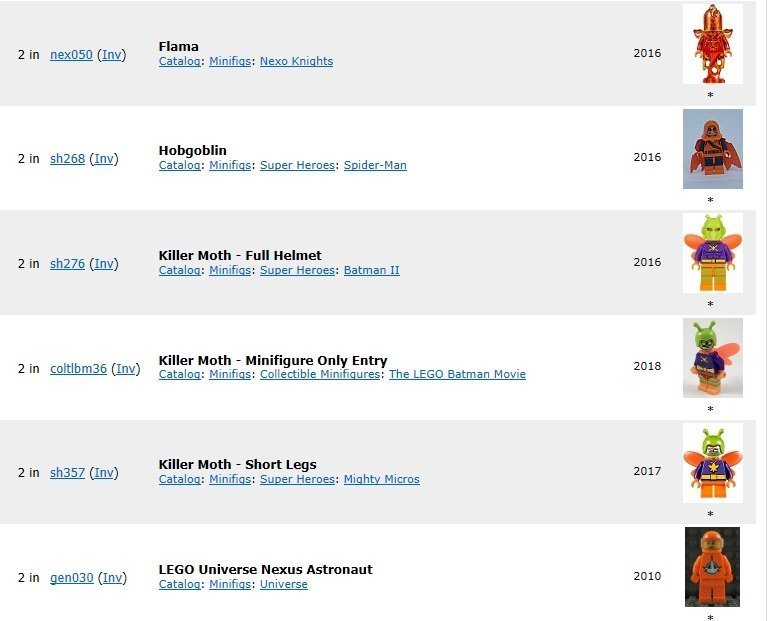The height and width of the screenshot is (621, 767).
Task: Open the Flama minifigure thumbnail
Action: coord(713,44)
